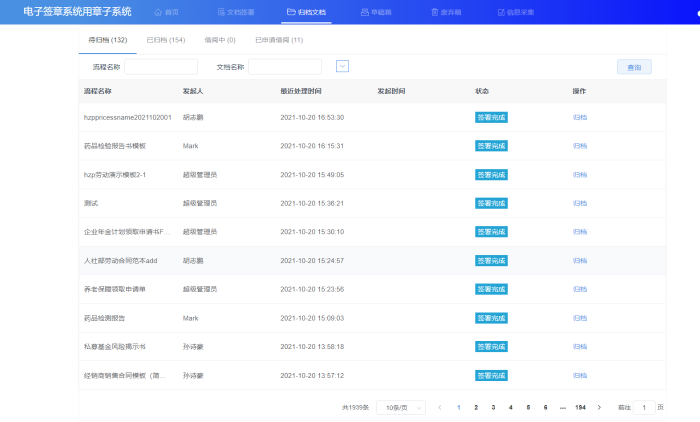Go to page 3
700x422 pixels.
(x=493, y=407)
